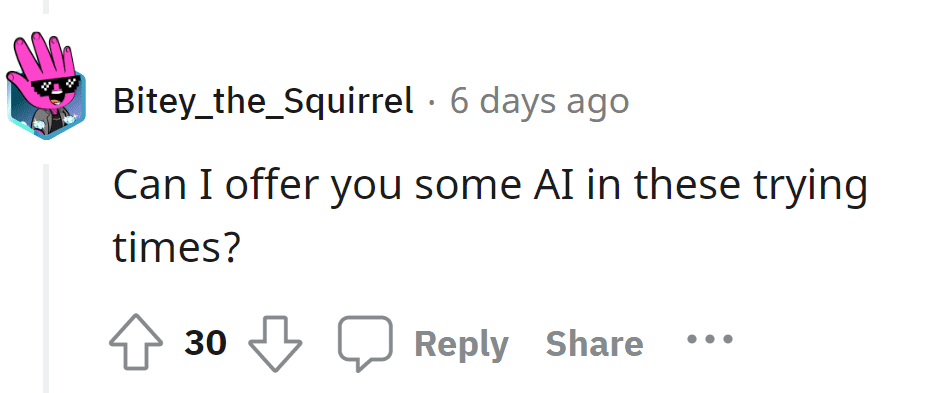Click the phrase "these trying" in the comment
The image size is (942, 393).
751,187
